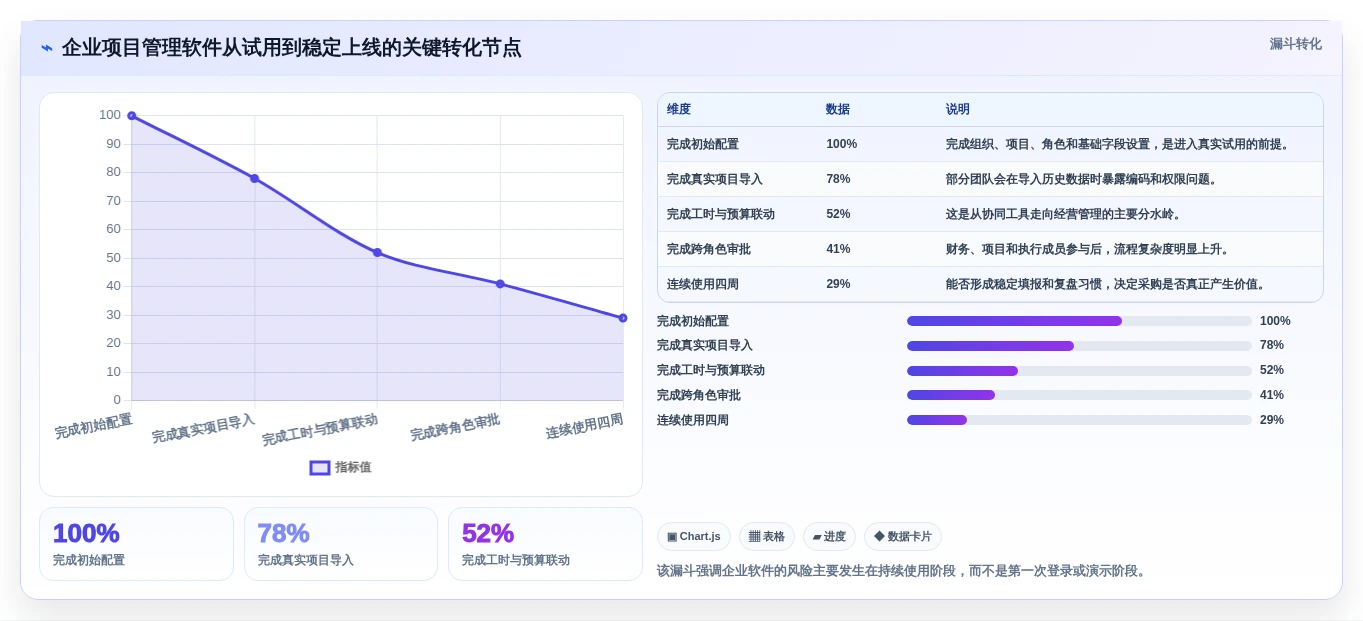Image resolution: width=1363 pixels, height=621 pixels.
Task: Click the Chart.js chip
Action: coord(694,536)
